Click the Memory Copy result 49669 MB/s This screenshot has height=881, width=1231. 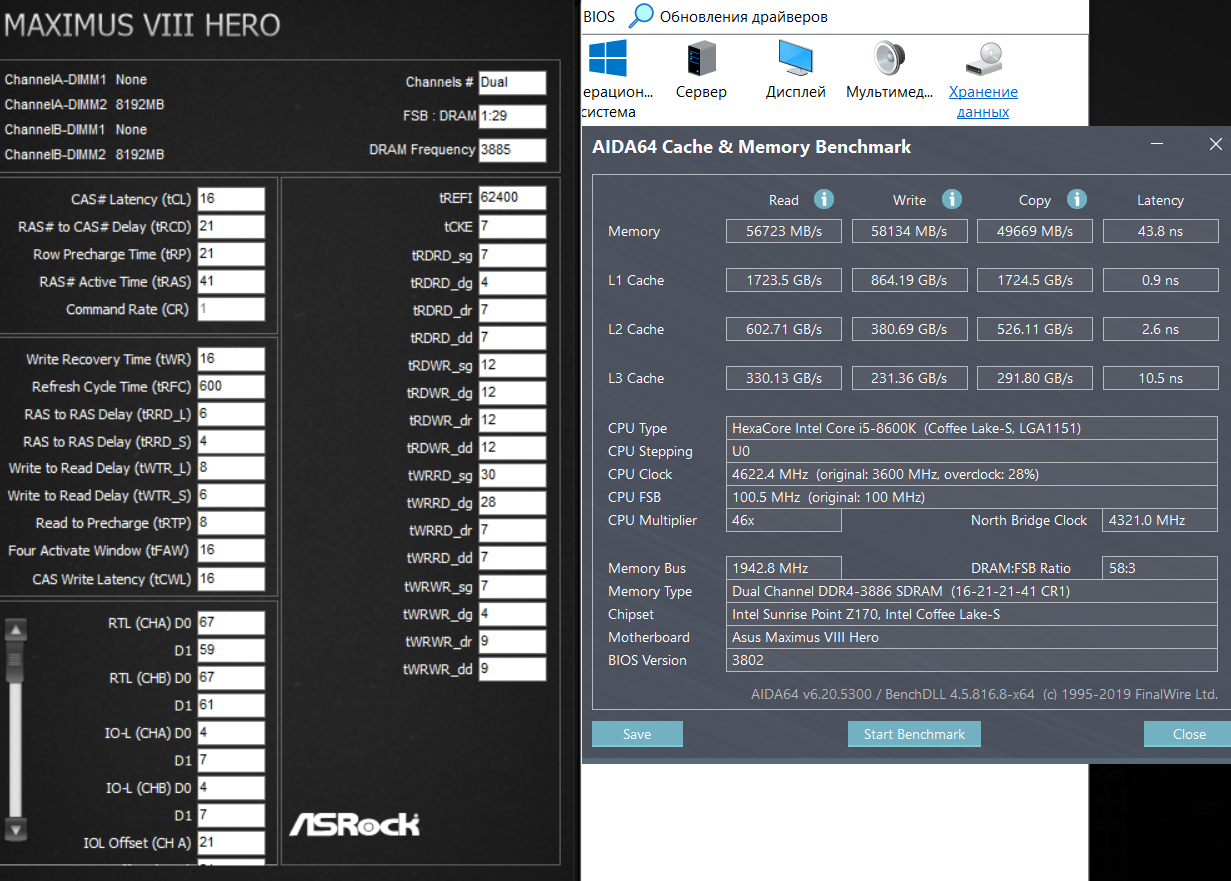tap(1035, 231)
